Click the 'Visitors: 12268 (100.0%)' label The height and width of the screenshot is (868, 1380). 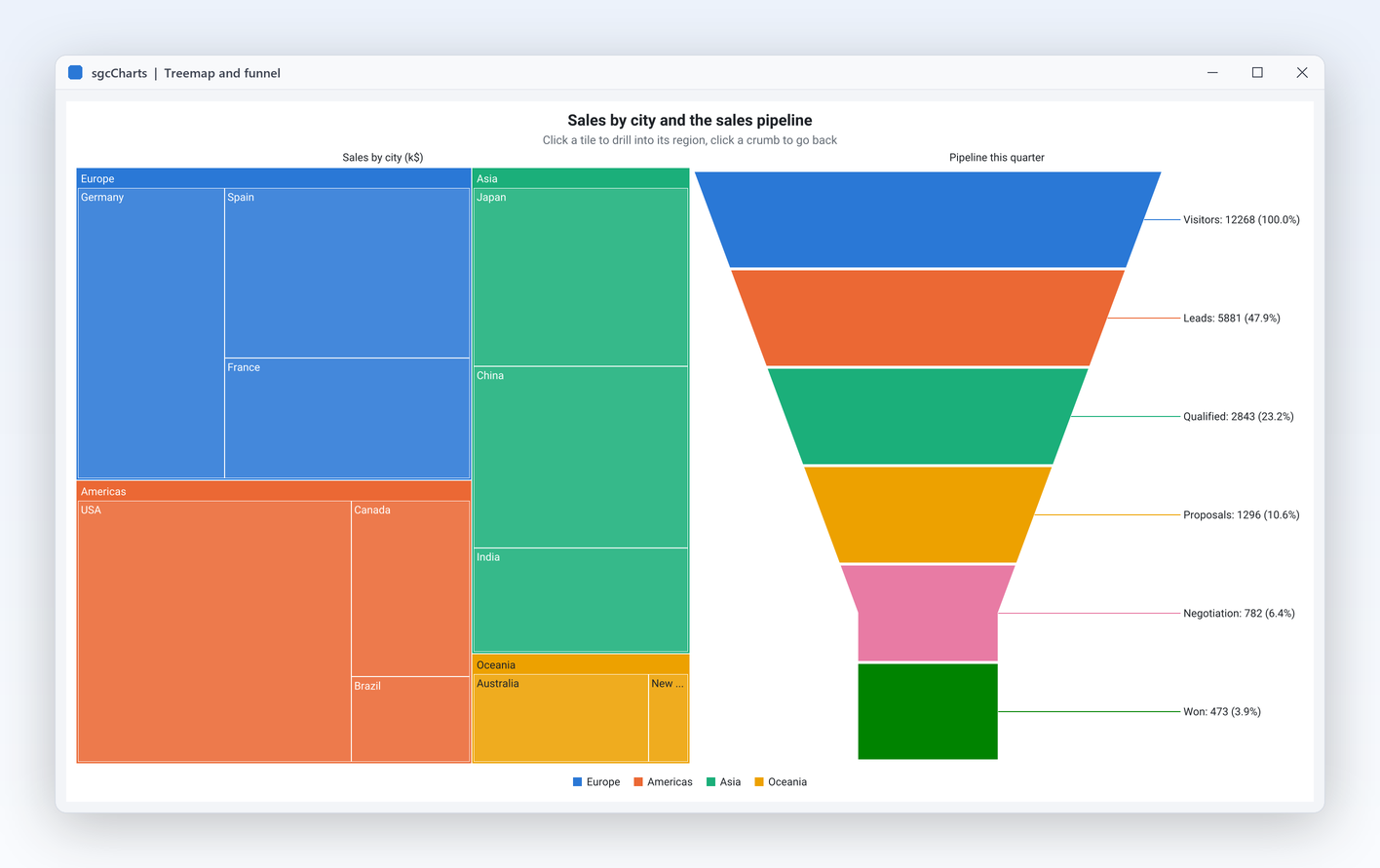pyautogui.click(x=1241, y=220)
